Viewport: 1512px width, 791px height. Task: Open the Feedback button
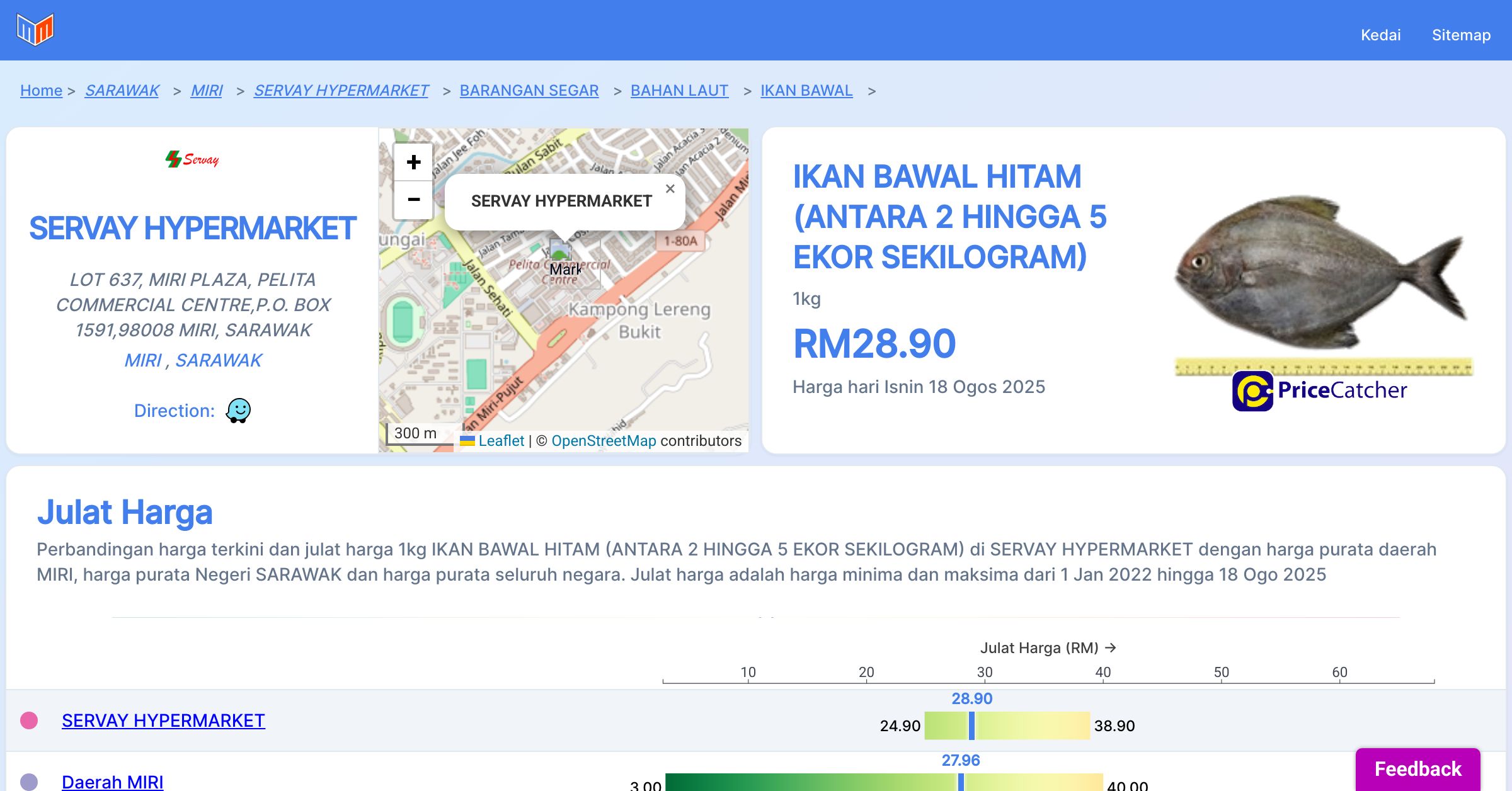coord(1417,769)
